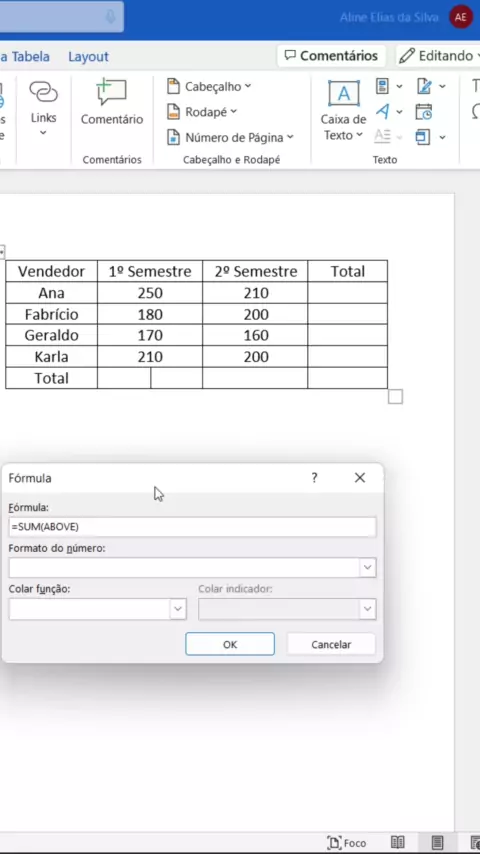480x854 pixels.
Task: Click the signature line icon
Action: pos(430,86)
